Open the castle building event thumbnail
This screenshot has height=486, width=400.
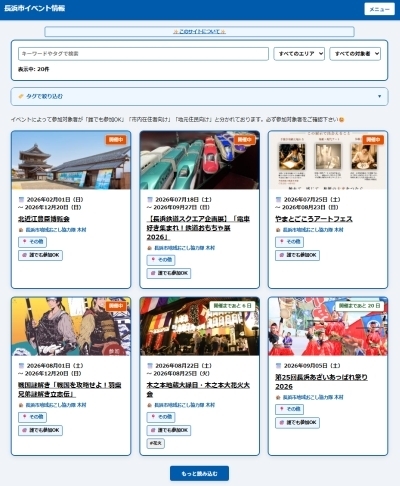click(x=71, y=160)
